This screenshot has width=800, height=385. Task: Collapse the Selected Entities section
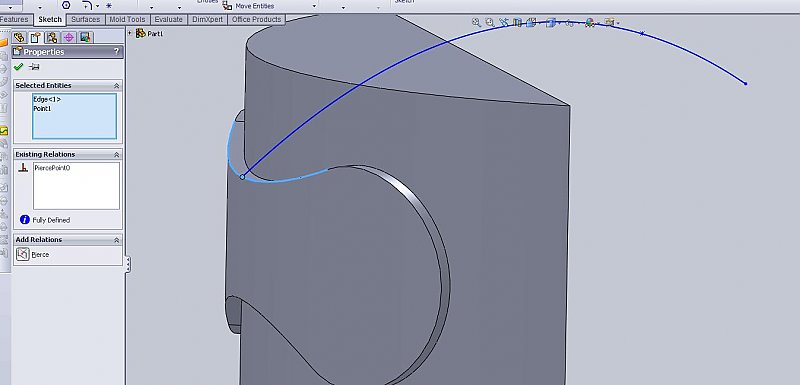tap(116, 86)
